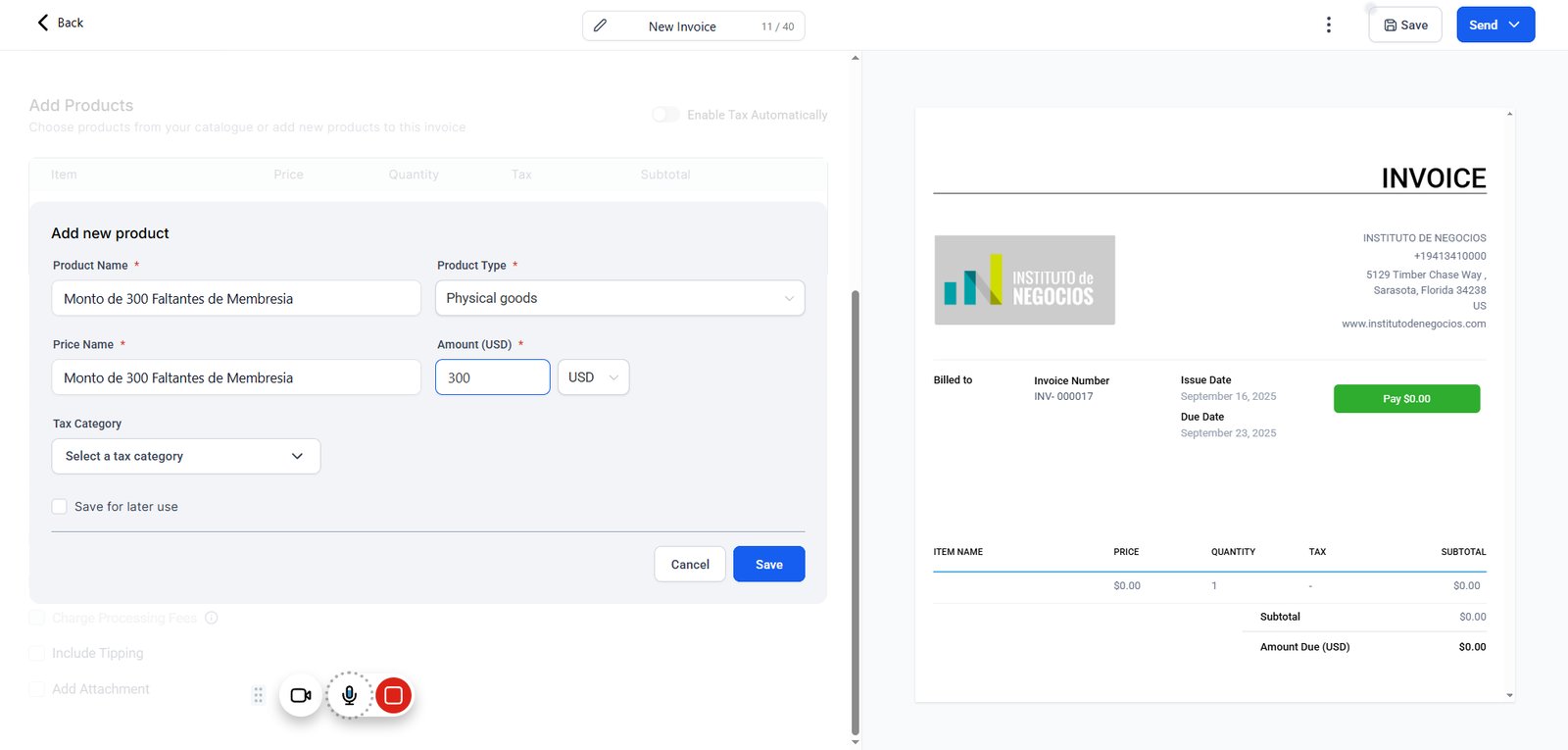This screenshot has height=750, width=1568.
Task: Open the Product Type dropdown
Action: coord(619,298)
